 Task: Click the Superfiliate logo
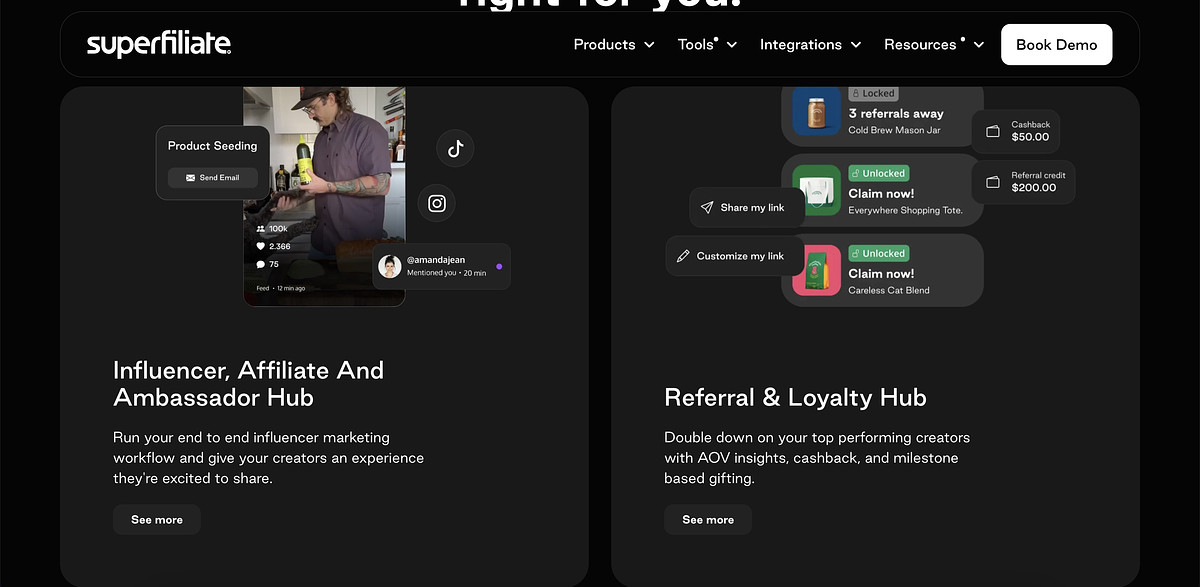(x=159, y=44)
